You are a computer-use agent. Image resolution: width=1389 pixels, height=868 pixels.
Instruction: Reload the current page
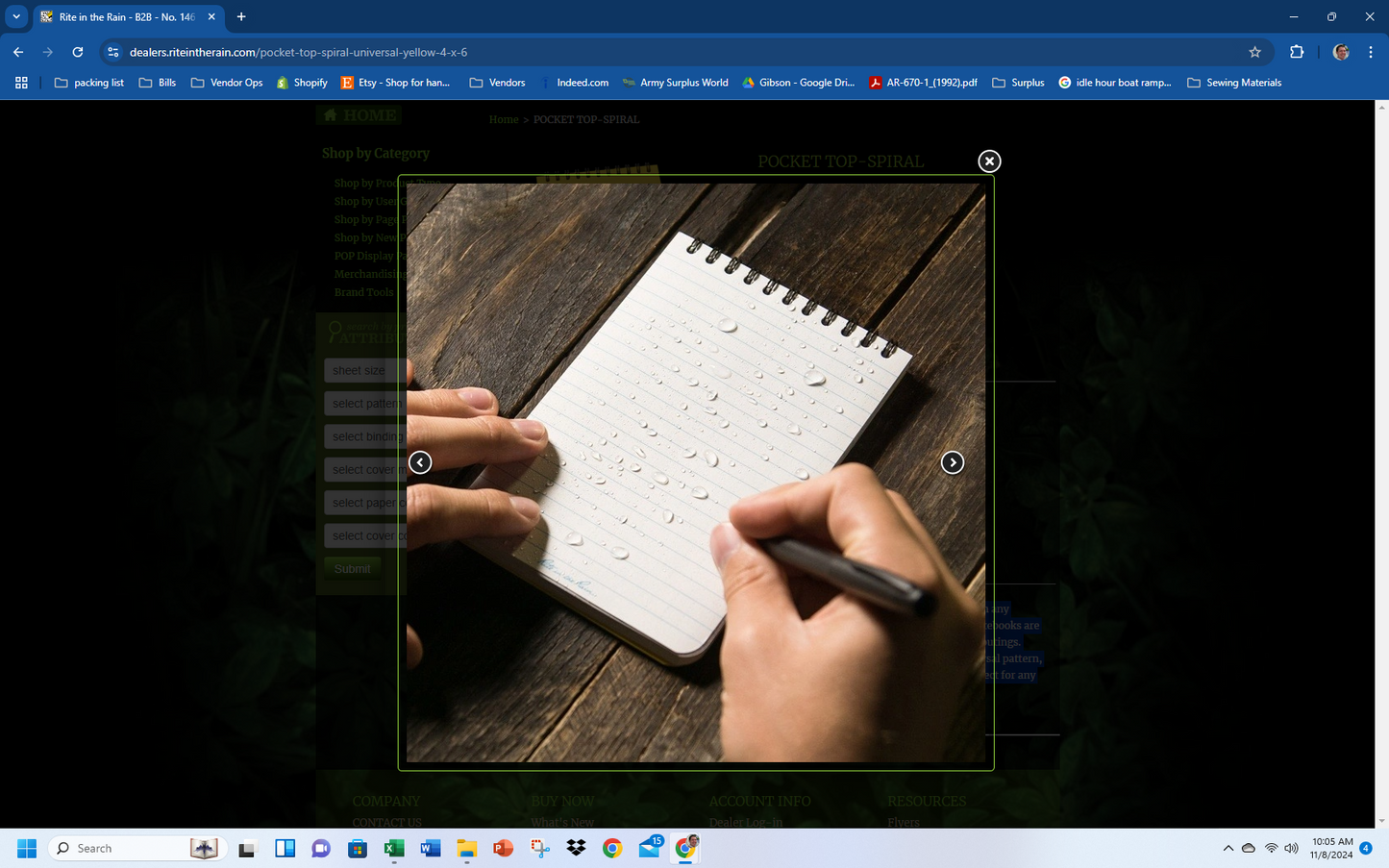(78, 52)
